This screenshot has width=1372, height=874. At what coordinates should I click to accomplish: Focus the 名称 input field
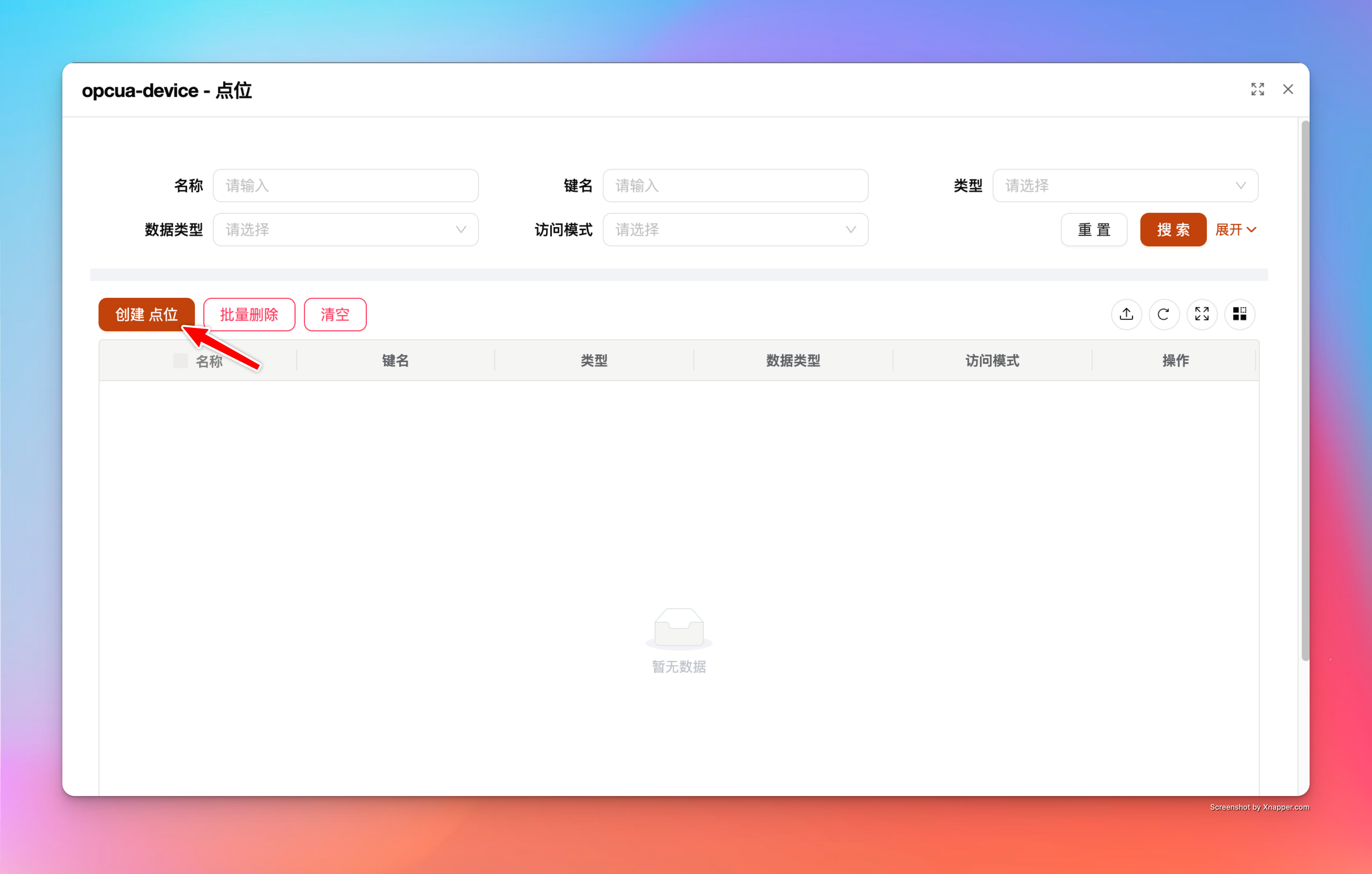345,186
